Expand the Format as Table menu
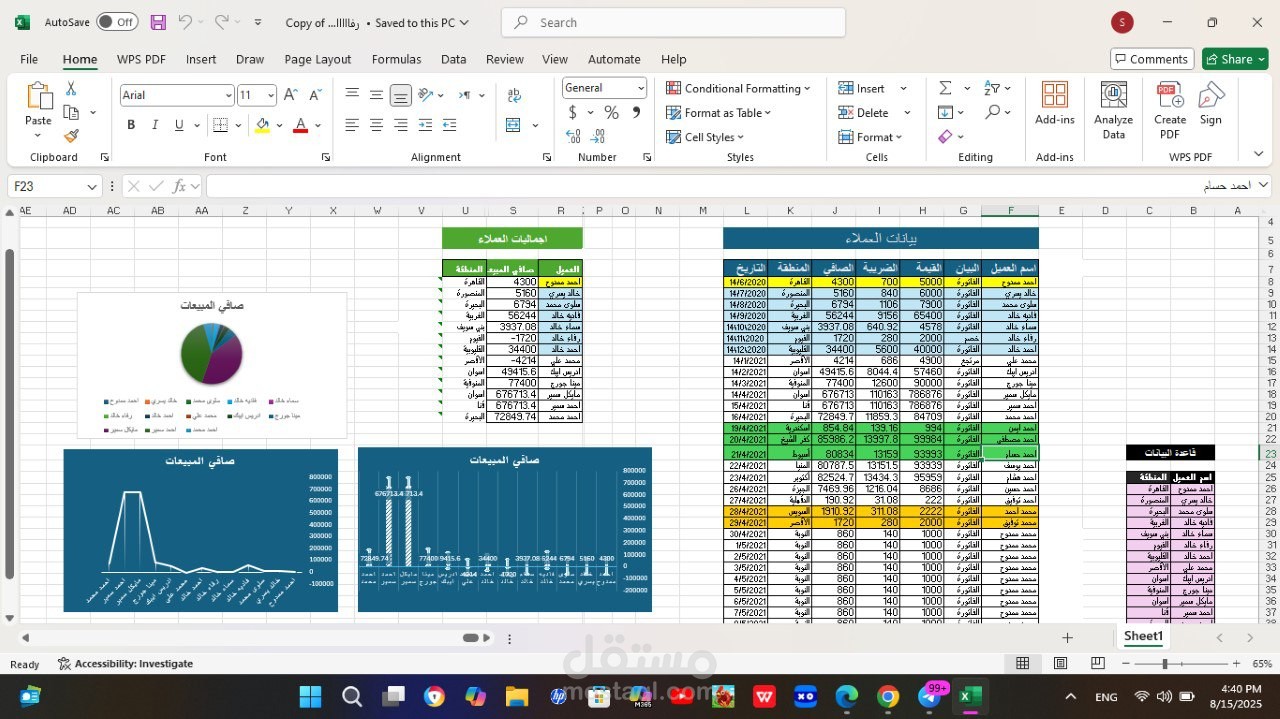The height and width of the screenshot is (719, 1280). click(x=719, y=113)
